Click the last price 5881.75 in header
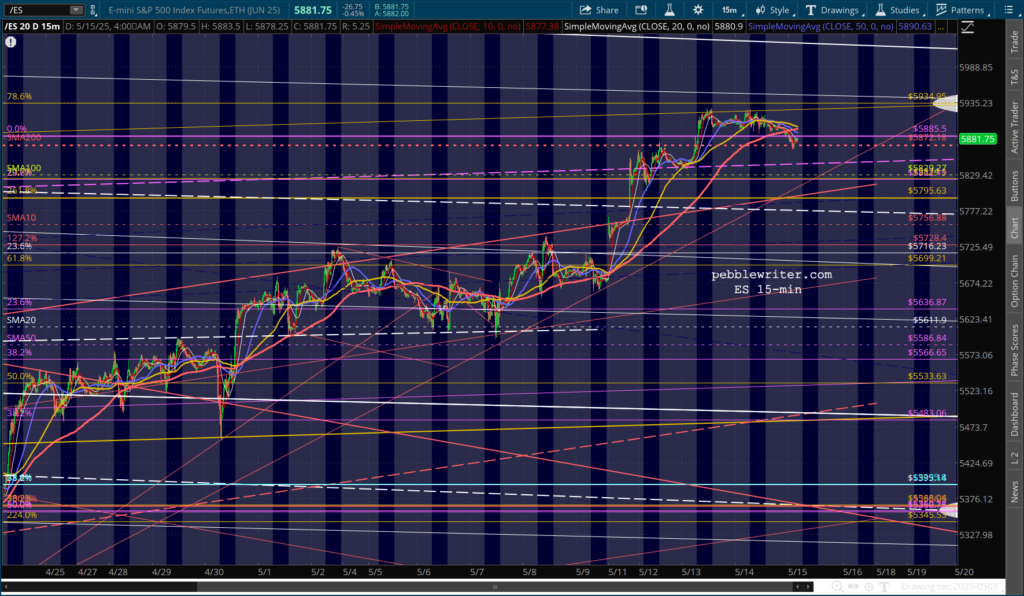 click(x=313, y=10)
